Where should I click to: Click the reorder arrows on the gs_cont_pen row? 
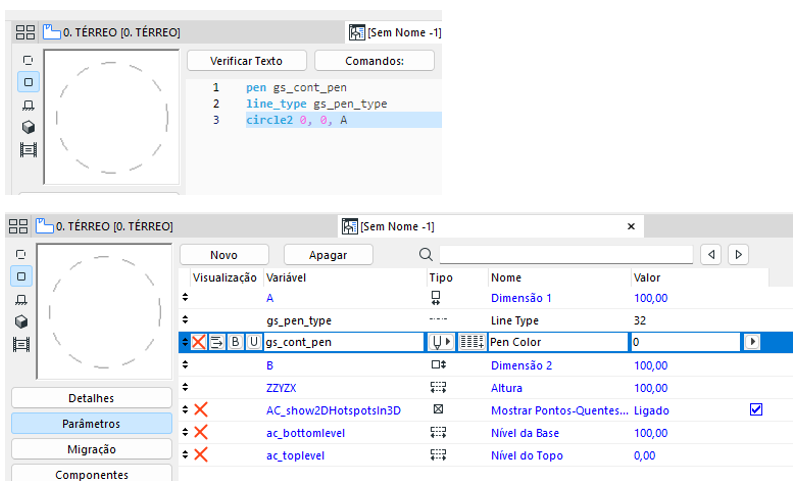coord(185,342)
